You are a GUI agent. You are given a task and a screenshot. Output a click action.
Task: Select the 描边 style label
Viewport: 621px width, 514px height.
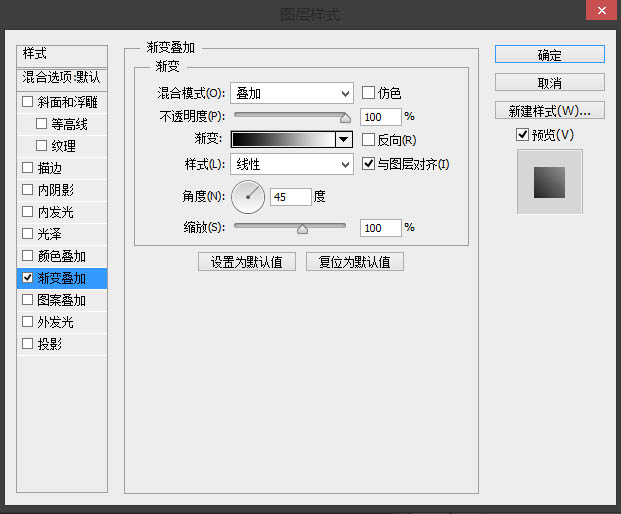click(x=50, y=168)
